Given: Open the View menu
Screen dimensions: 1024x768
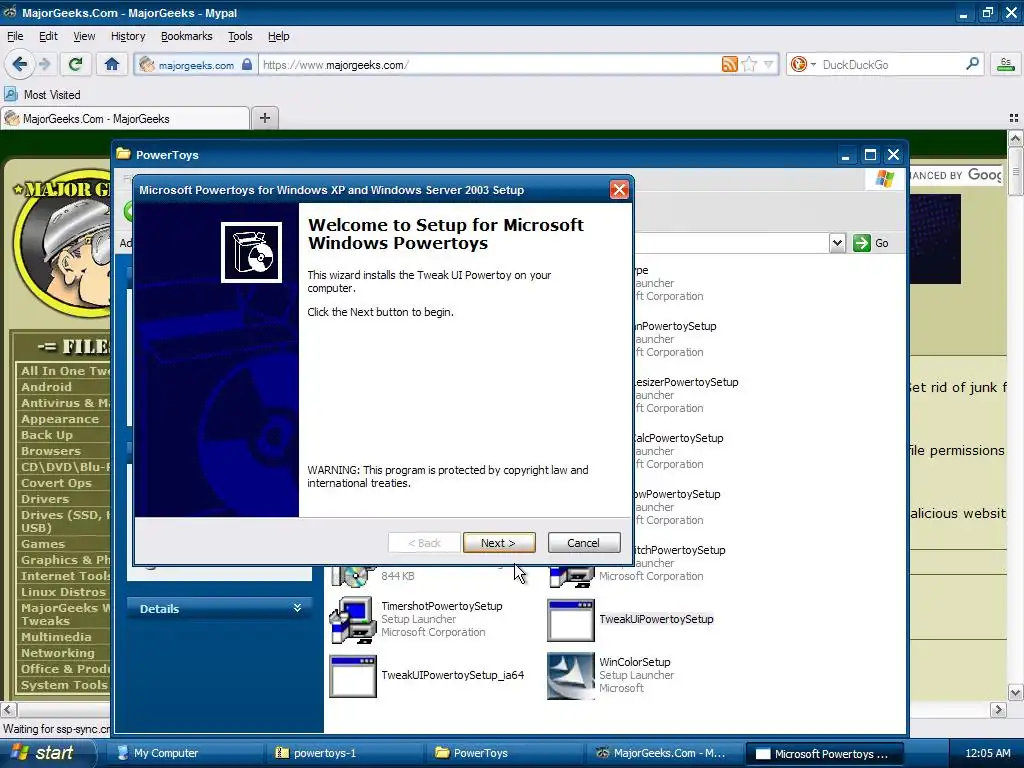Looking at the screenshot, I should (84, 36).
